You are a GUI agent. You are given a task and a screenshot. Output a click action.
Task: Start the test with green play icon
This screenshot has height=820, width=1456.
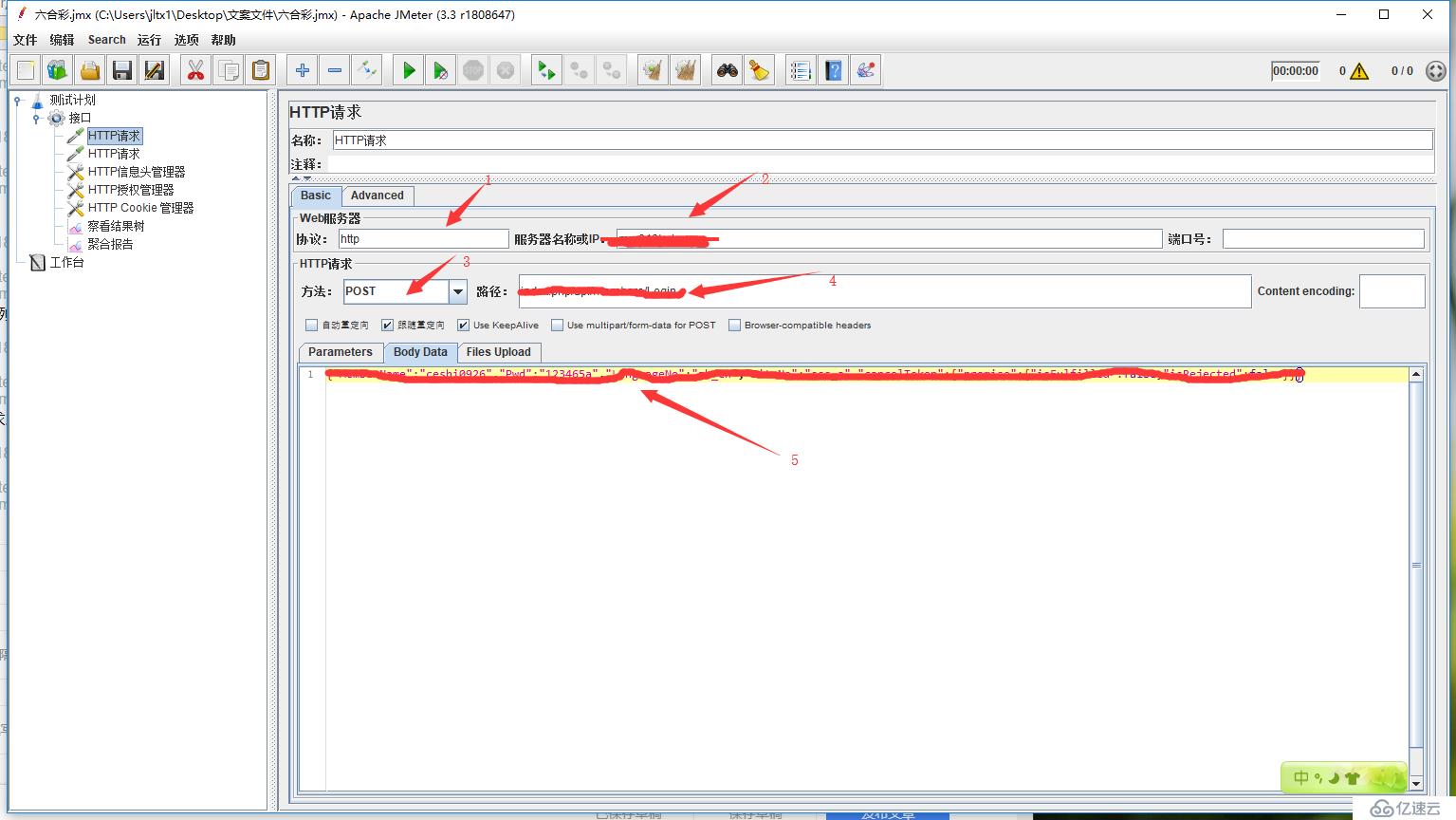pyautogui.click(x=409, y=70)
